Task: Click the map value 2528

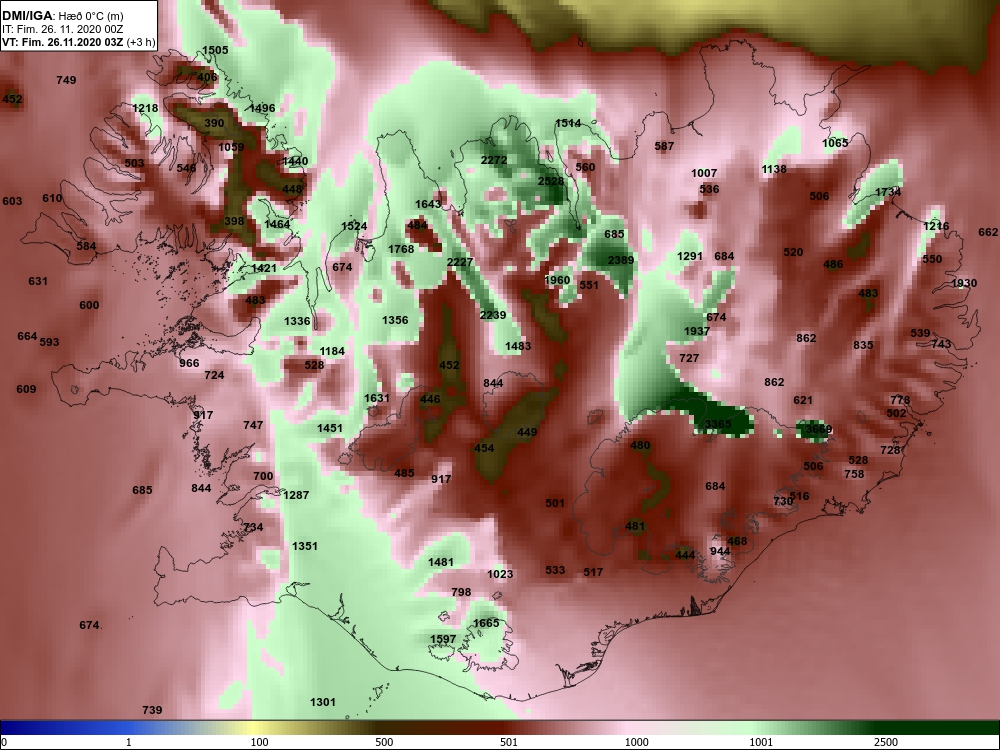Action: (x=551, y=181)
